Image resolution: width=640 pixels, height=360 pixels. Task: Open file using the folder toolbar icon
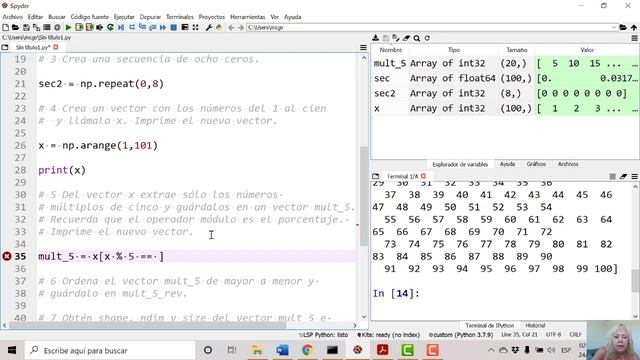pos(16,27)
